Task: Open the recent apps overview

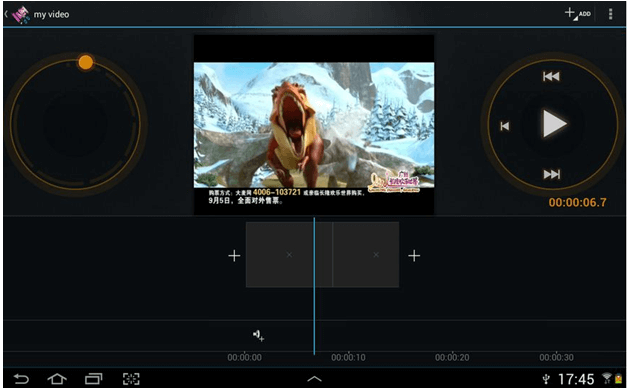Action: pyautogui.click(x=93, y=379)
